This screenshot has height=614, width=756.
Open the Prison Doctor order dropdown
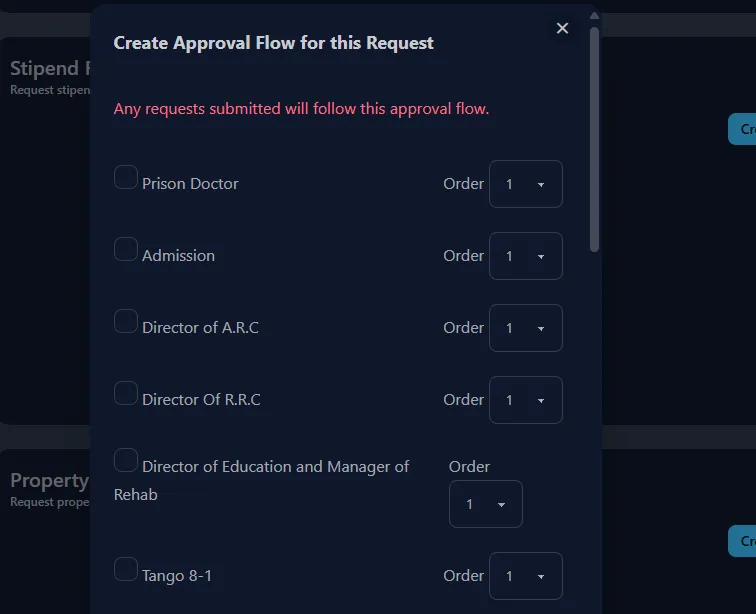pos(525,184)
